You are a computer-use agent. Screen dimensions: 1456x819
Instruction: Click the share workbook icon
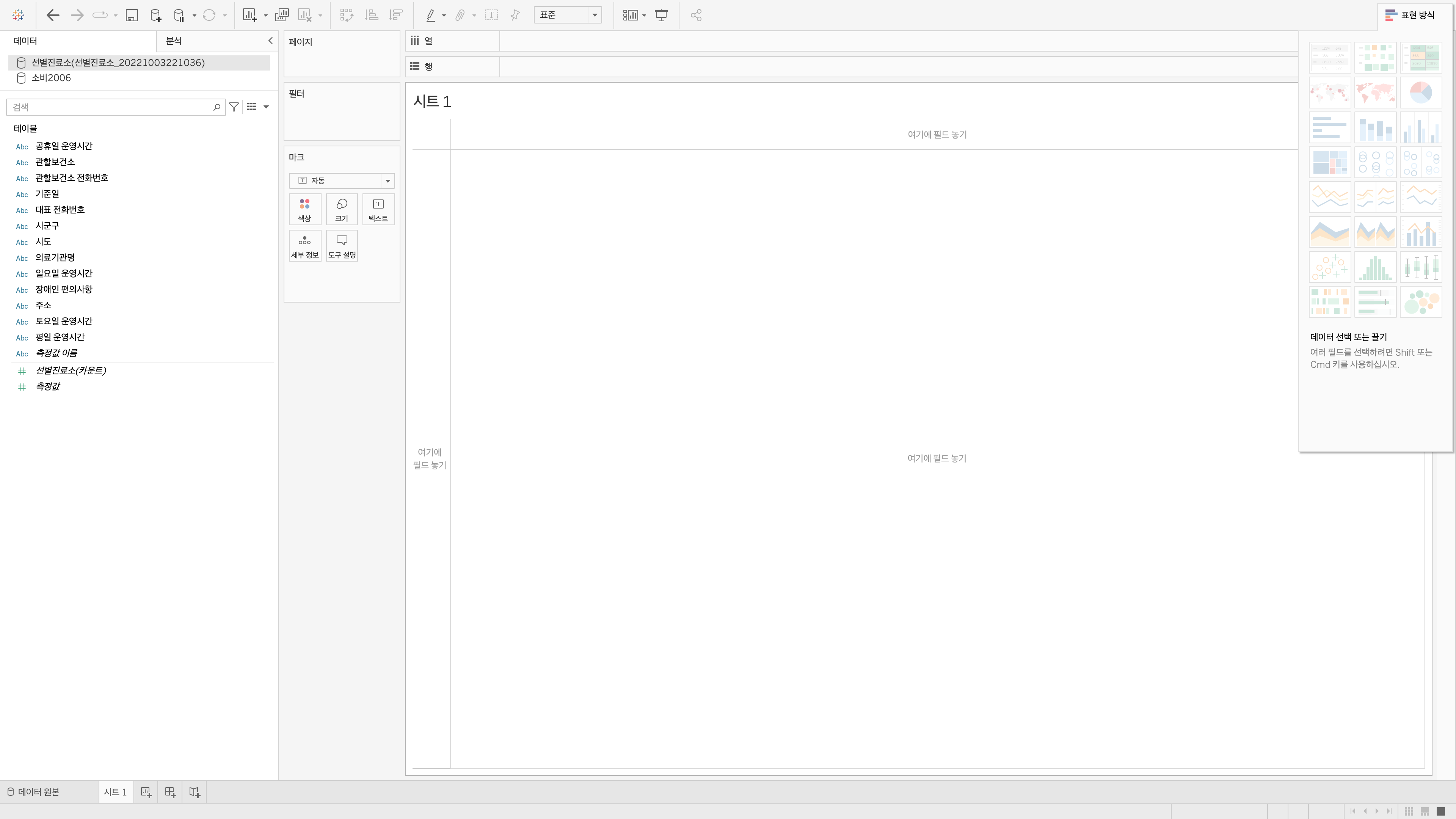(696, 15)
